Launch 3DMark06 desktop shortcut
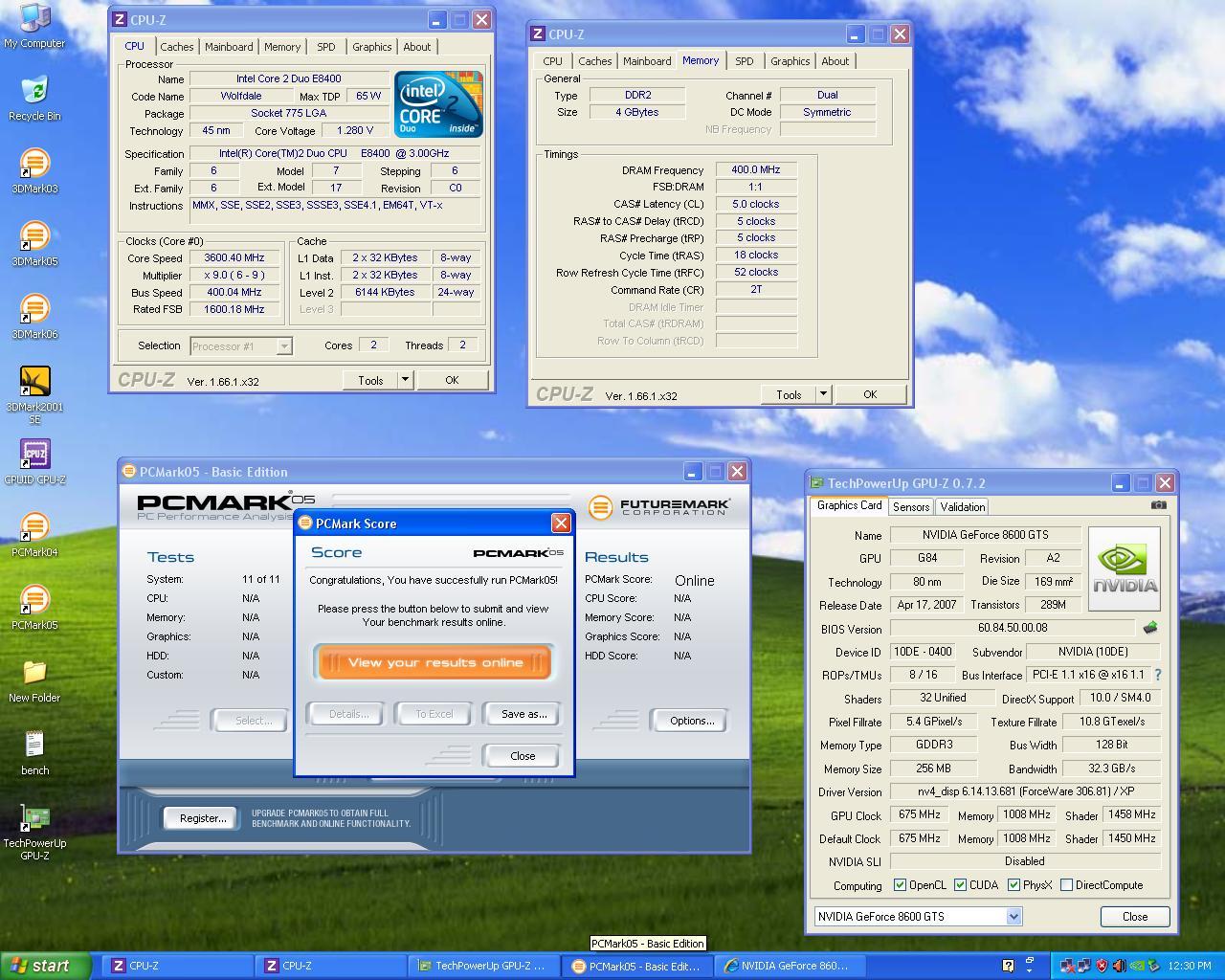 point(34,316)
